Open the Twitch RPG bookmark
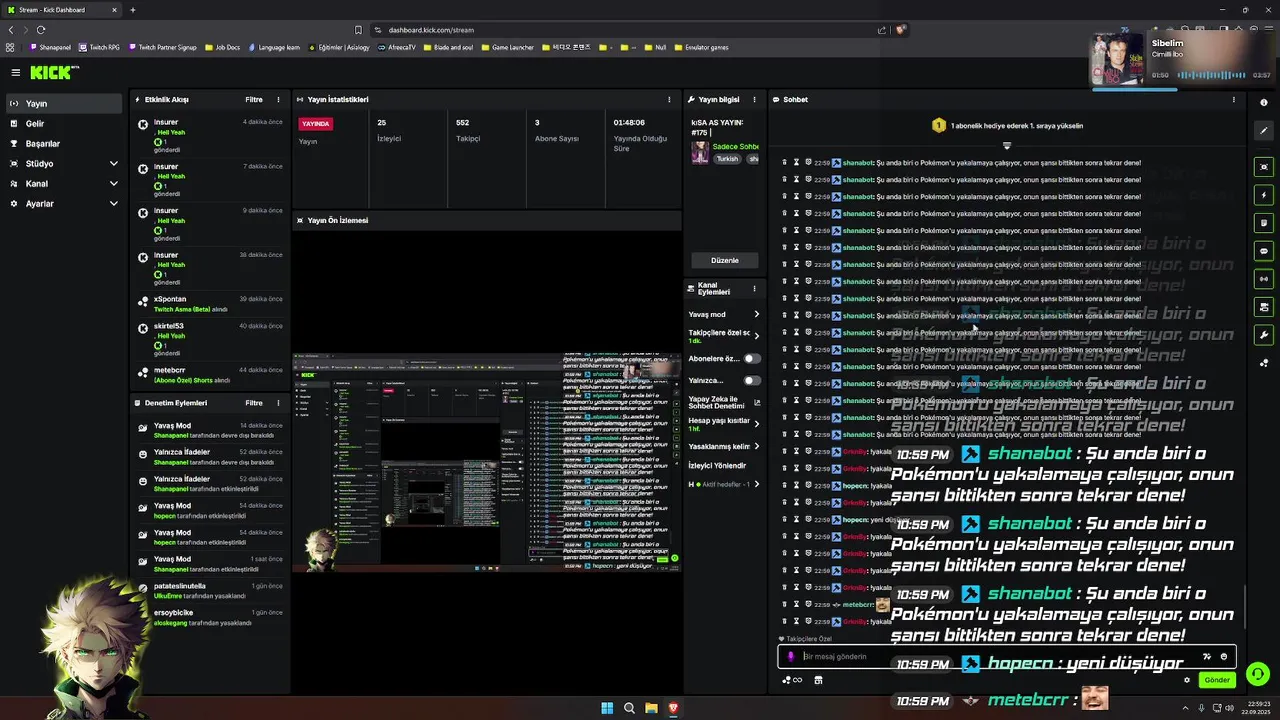1280x720 pixels. [98, 47]
